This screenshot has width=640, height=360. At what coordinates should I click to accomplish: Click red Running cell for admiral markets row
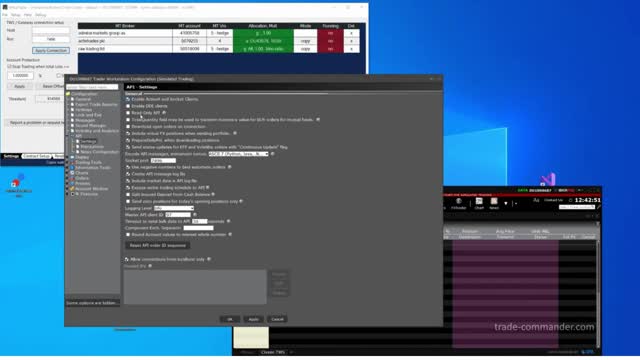tap(330, 33)
